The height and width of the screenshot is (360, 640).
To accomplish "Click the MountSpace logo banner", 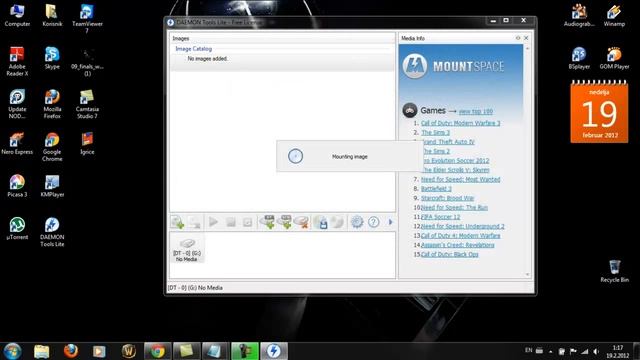I will 453,66.
